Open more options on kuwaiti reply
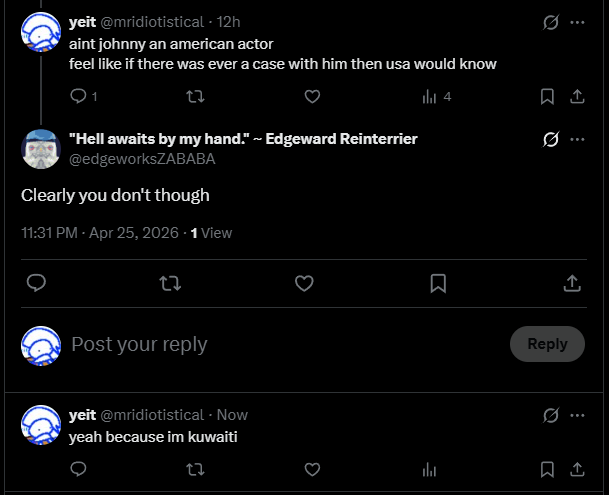Image resolution: width=609 pixels, height=495 pixels. tap(577, 414)
